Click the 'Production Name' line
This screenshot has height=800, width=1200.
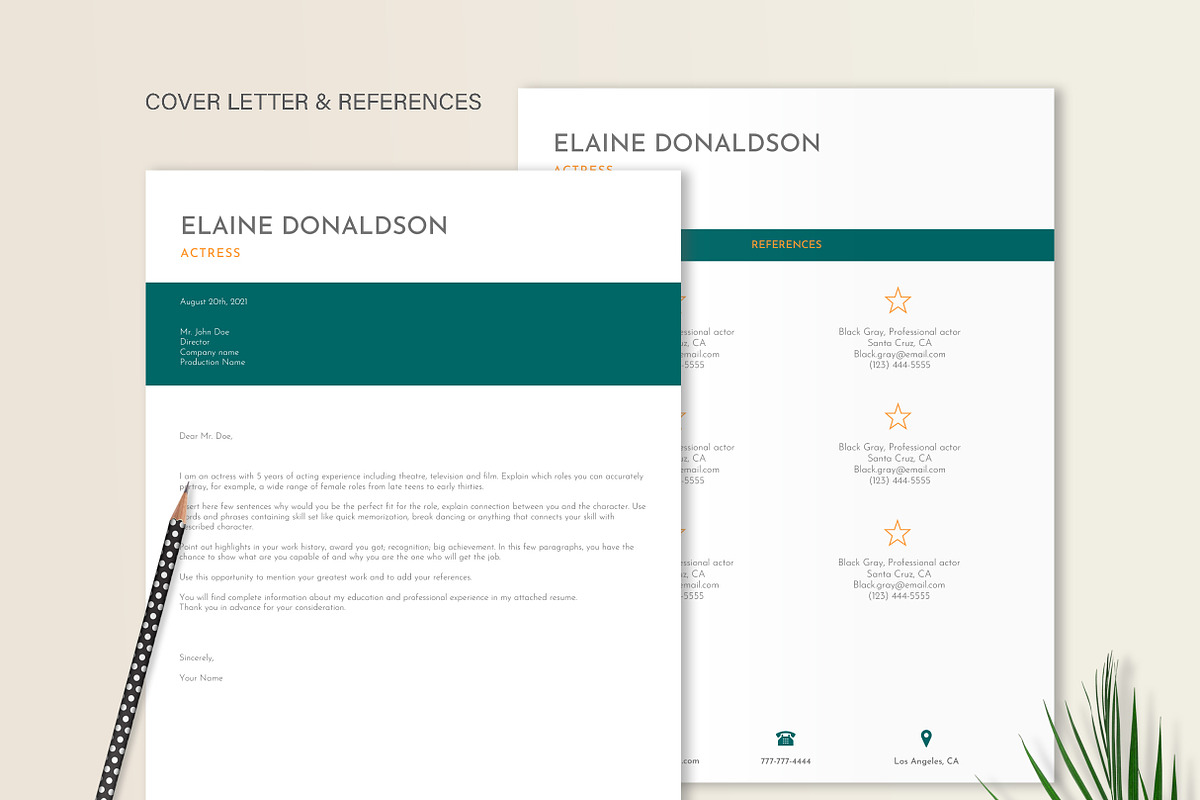click(x=212, y=362)
